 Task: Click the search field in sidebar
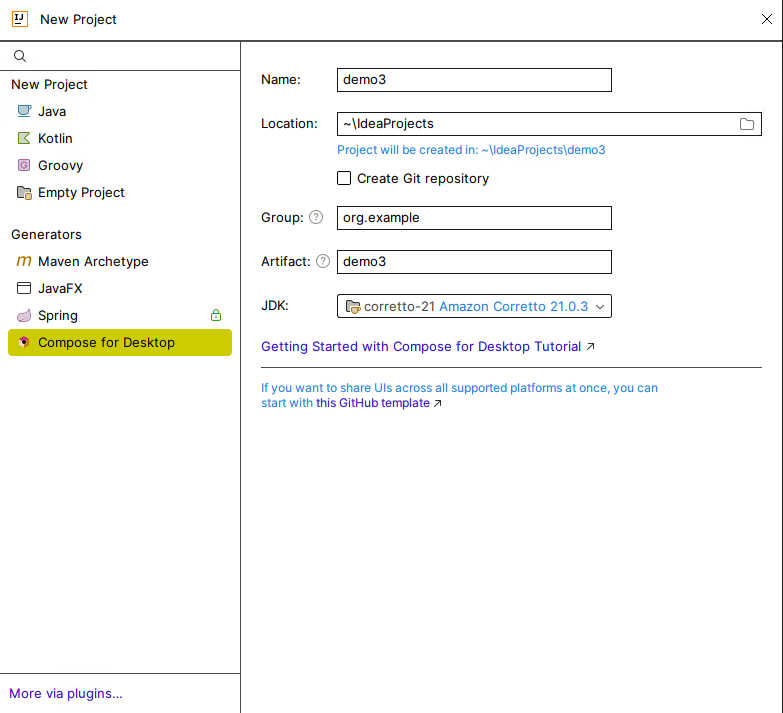(x=120, y=56)
